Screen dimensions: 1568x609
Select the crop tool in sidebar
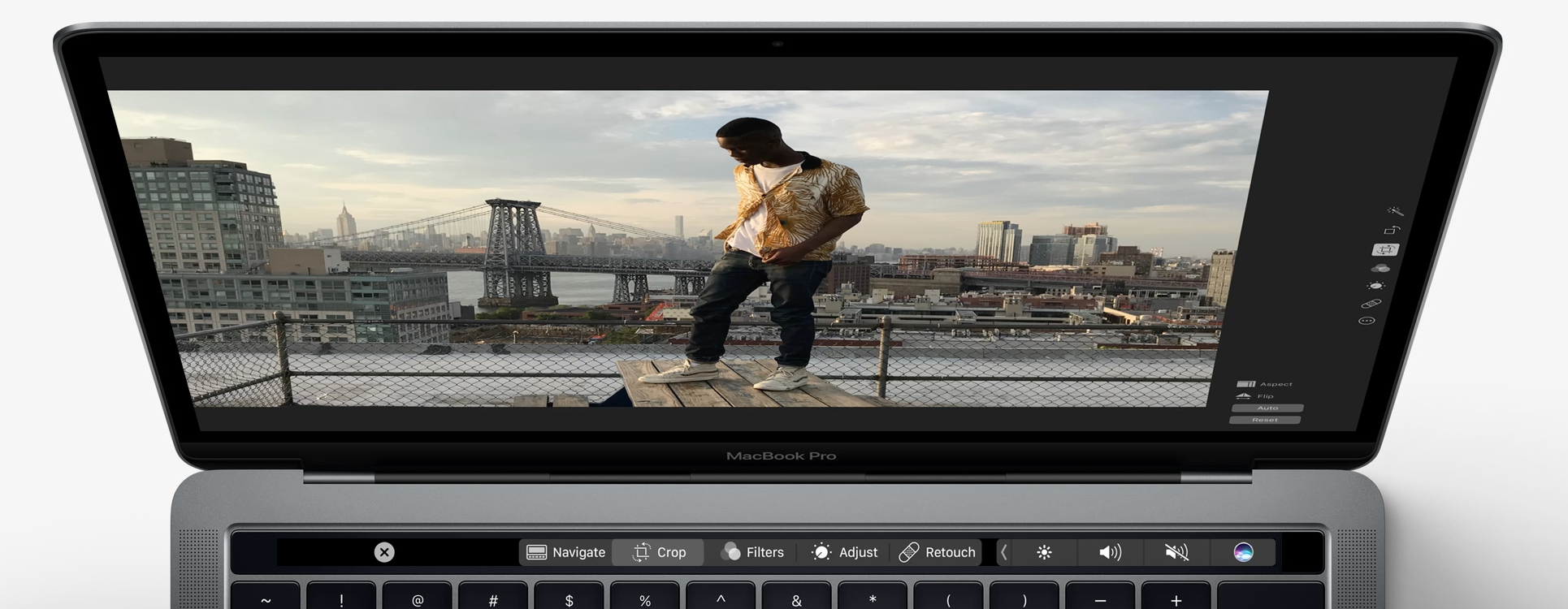tap(1386, 250)
